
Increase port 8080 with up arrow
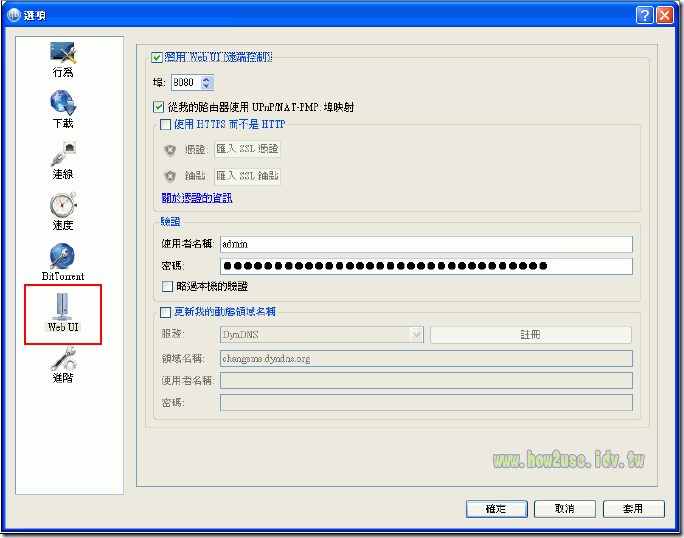(x=207, y=79)
